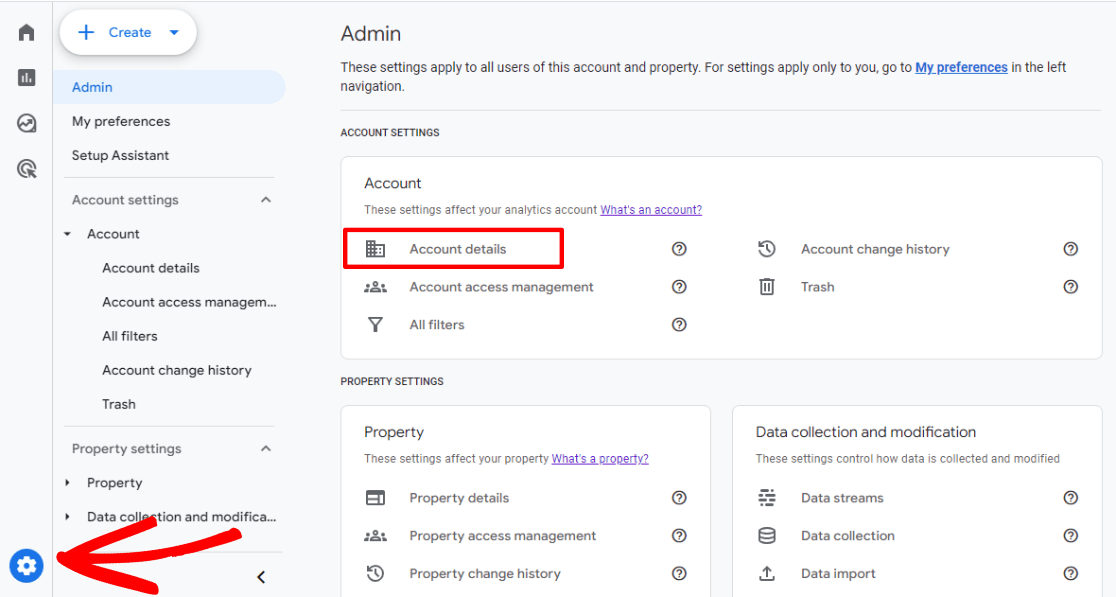This screenshot has width=1116, height=597.
Task: Click the Data collection database icon
Action: [767, 536]
